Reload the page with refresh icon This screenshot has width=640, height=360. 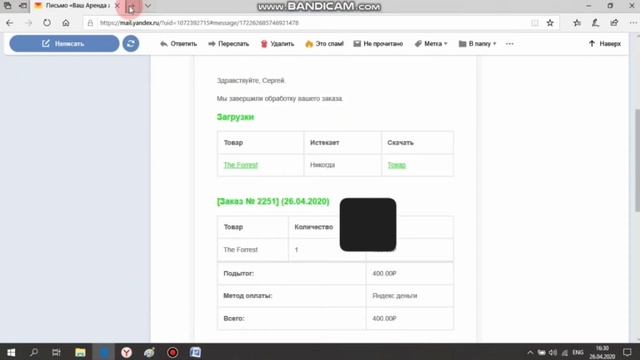47,23
